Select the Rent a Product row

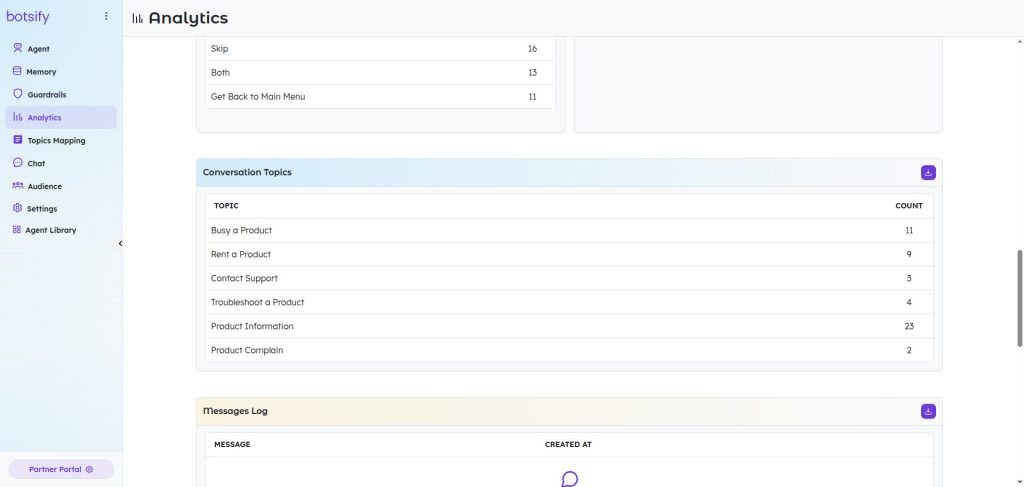(569, 255)
